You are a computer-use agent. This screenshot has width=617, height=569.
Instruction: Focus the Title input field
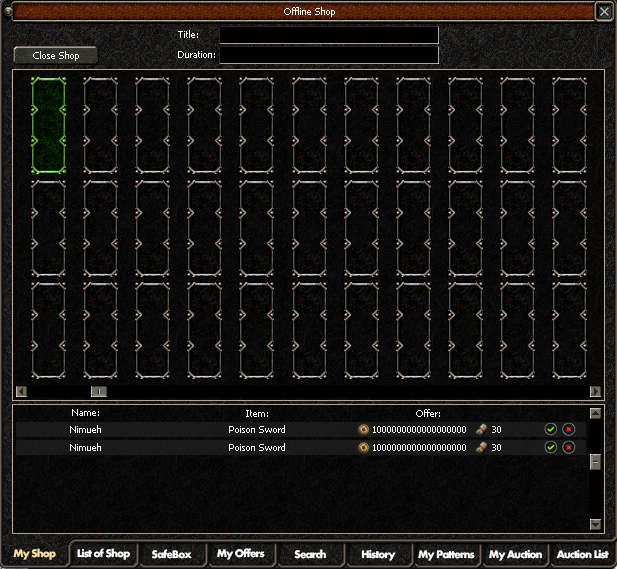(x=329, y=35)
